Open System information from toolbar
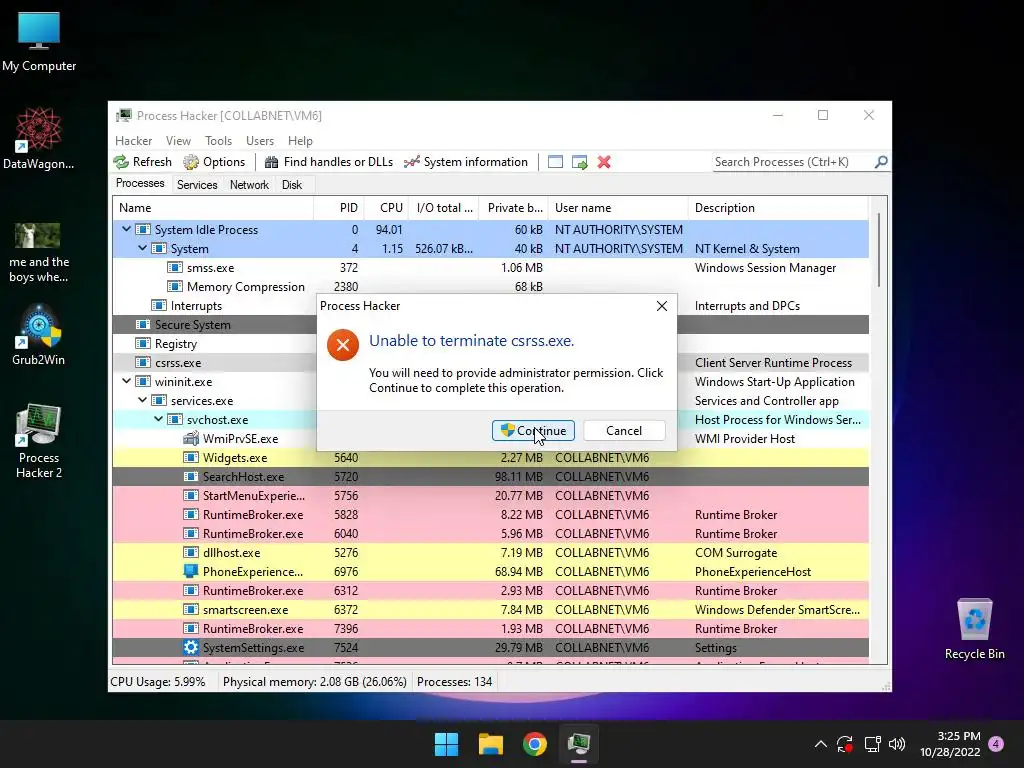1024x768 pixels. point(466,162)
